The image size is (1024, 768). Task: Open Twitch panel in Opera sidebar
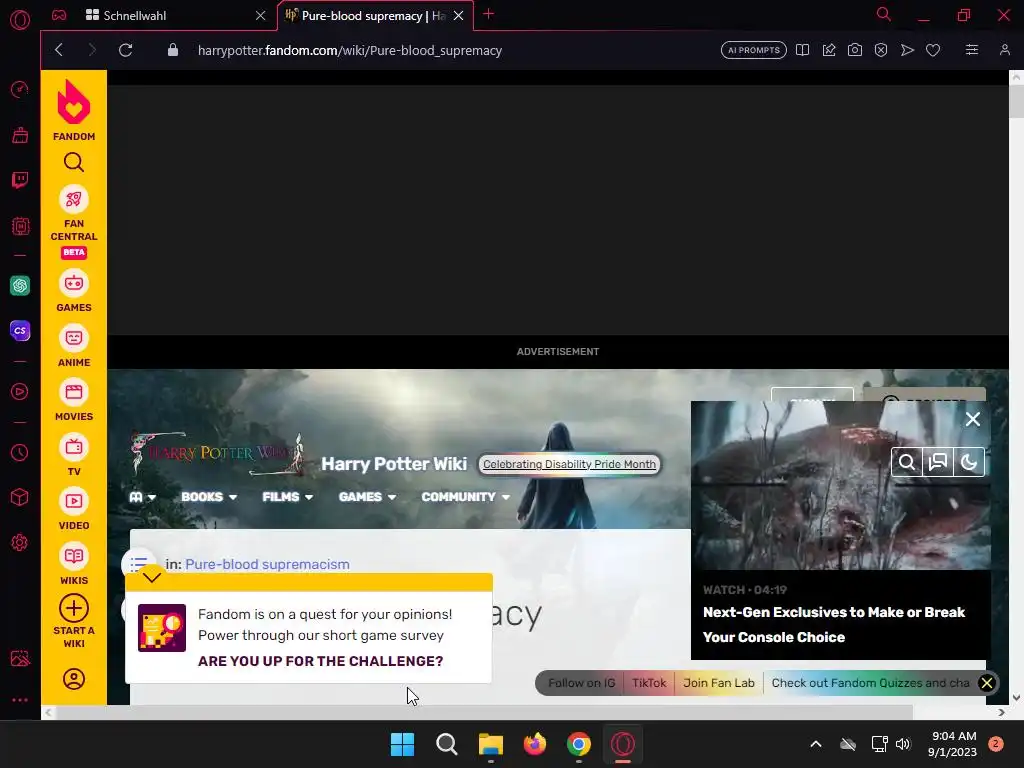click(x=20, y=180)
